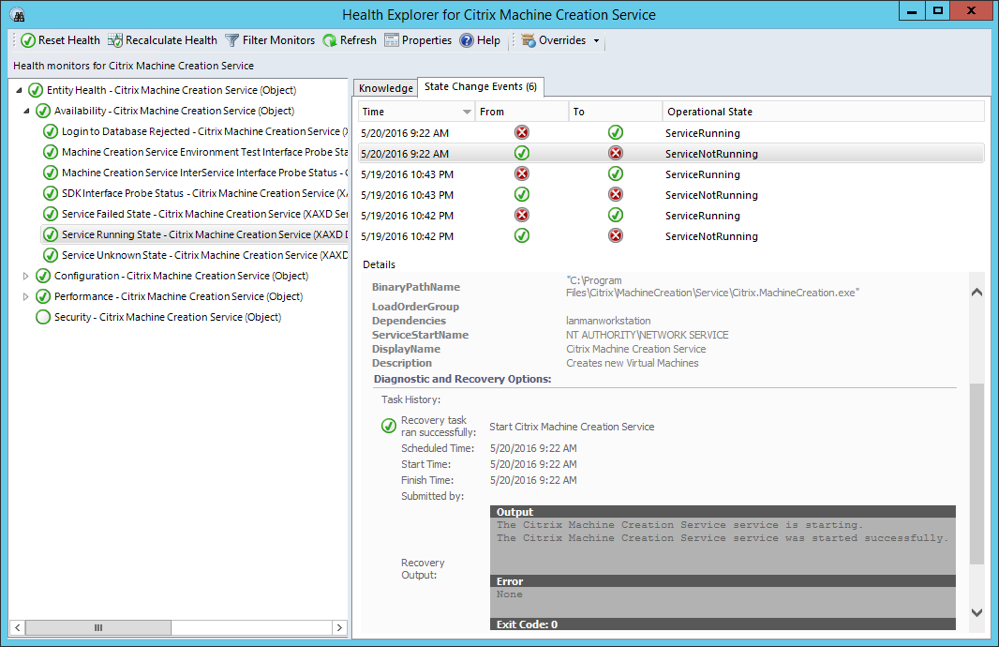This screenshot has height=647, width=999.
Task: Expand the Configuration tree node
Action: point(25,276)
